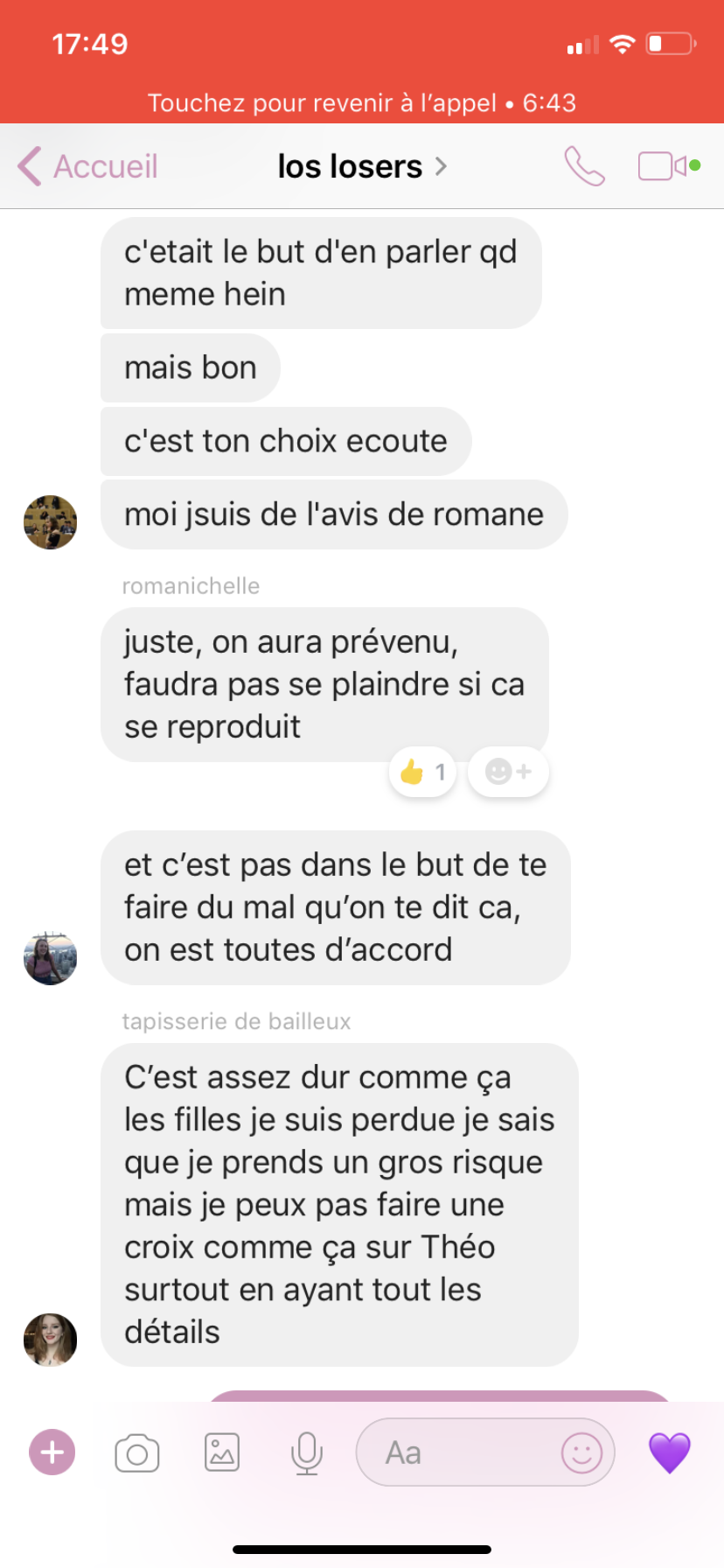Select the 'mais bon' message bubble

click(x=191, y=367)
